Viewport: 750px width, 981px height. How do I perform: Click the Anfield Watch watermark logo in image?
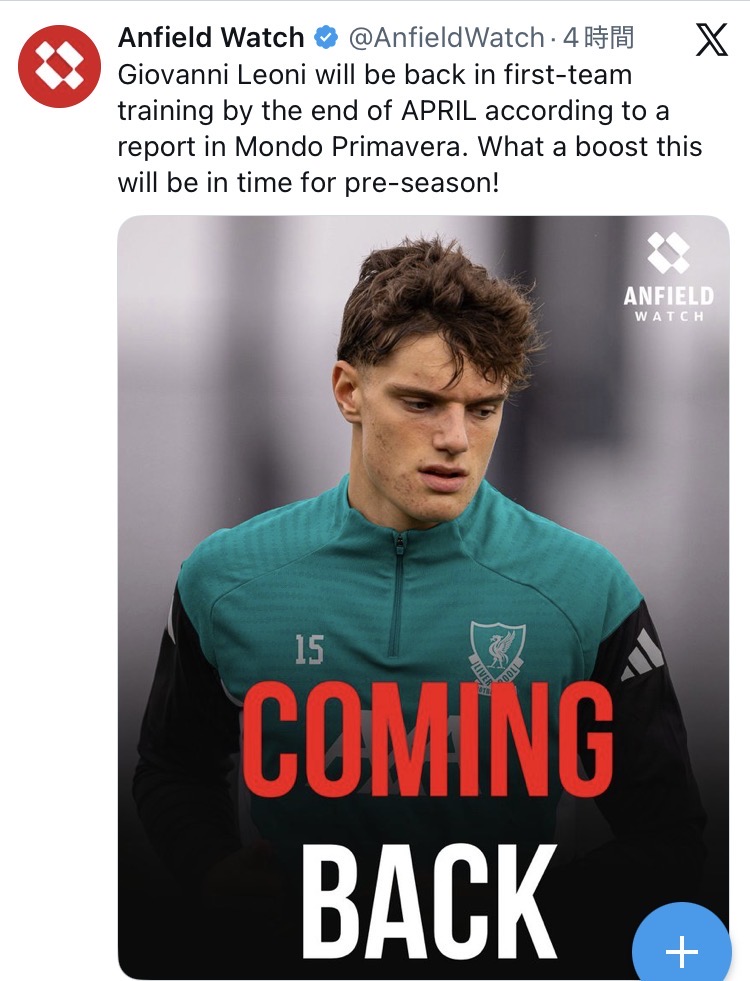click(669, 254)
